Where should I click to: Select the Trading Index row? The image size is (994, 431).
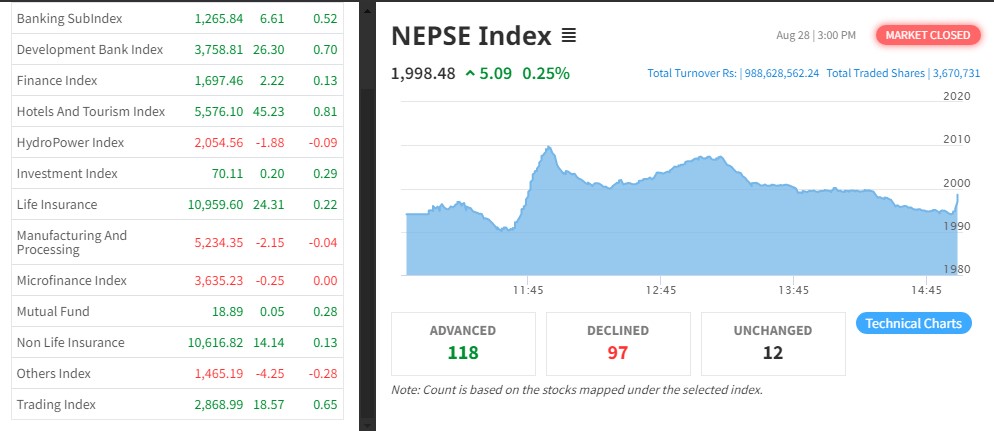pyautogui.click(x=56, y=405)
